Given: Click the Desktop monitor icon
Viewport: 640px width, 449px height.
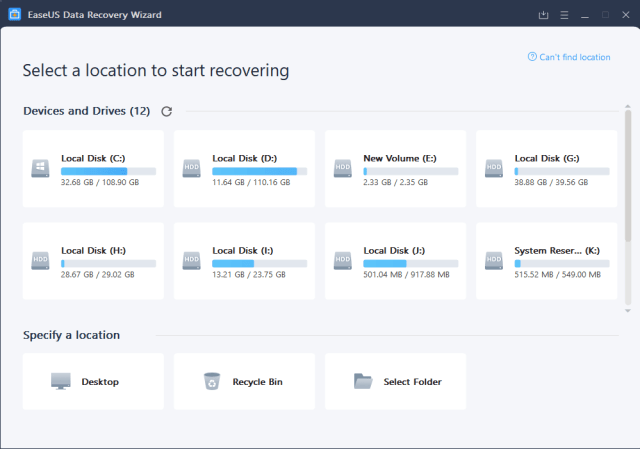Looking at the screenshot, I should (x=61, y=381).
